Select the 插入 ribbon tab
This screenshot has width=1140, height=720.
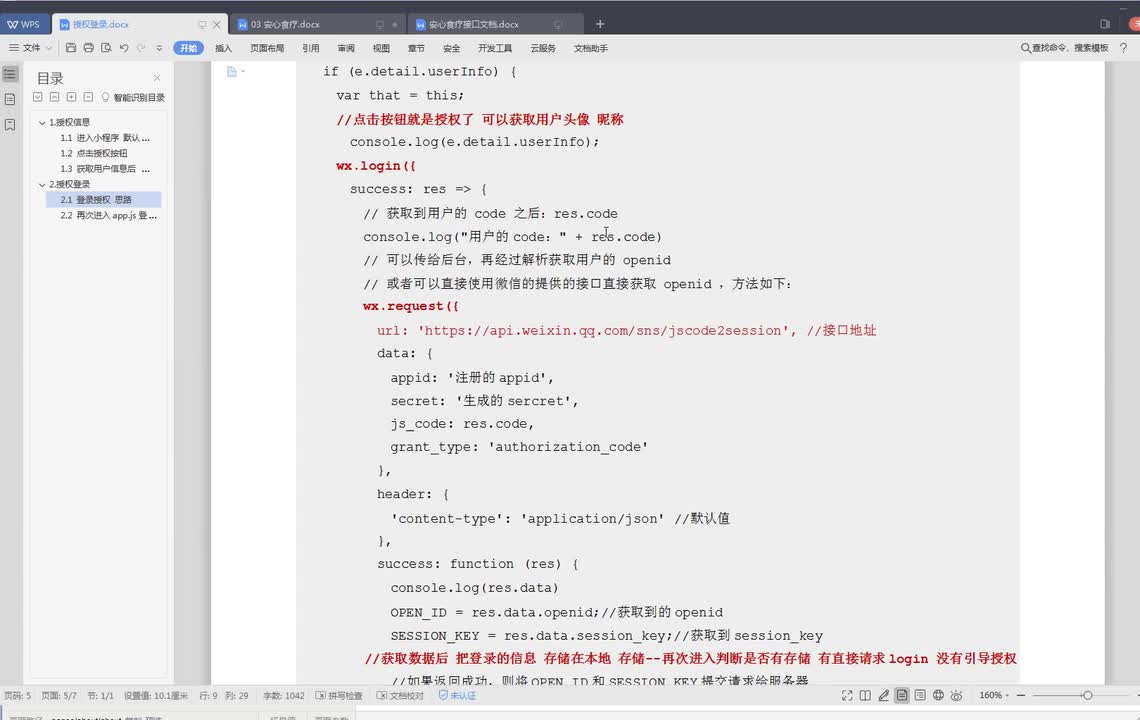[x=223, y=48]
